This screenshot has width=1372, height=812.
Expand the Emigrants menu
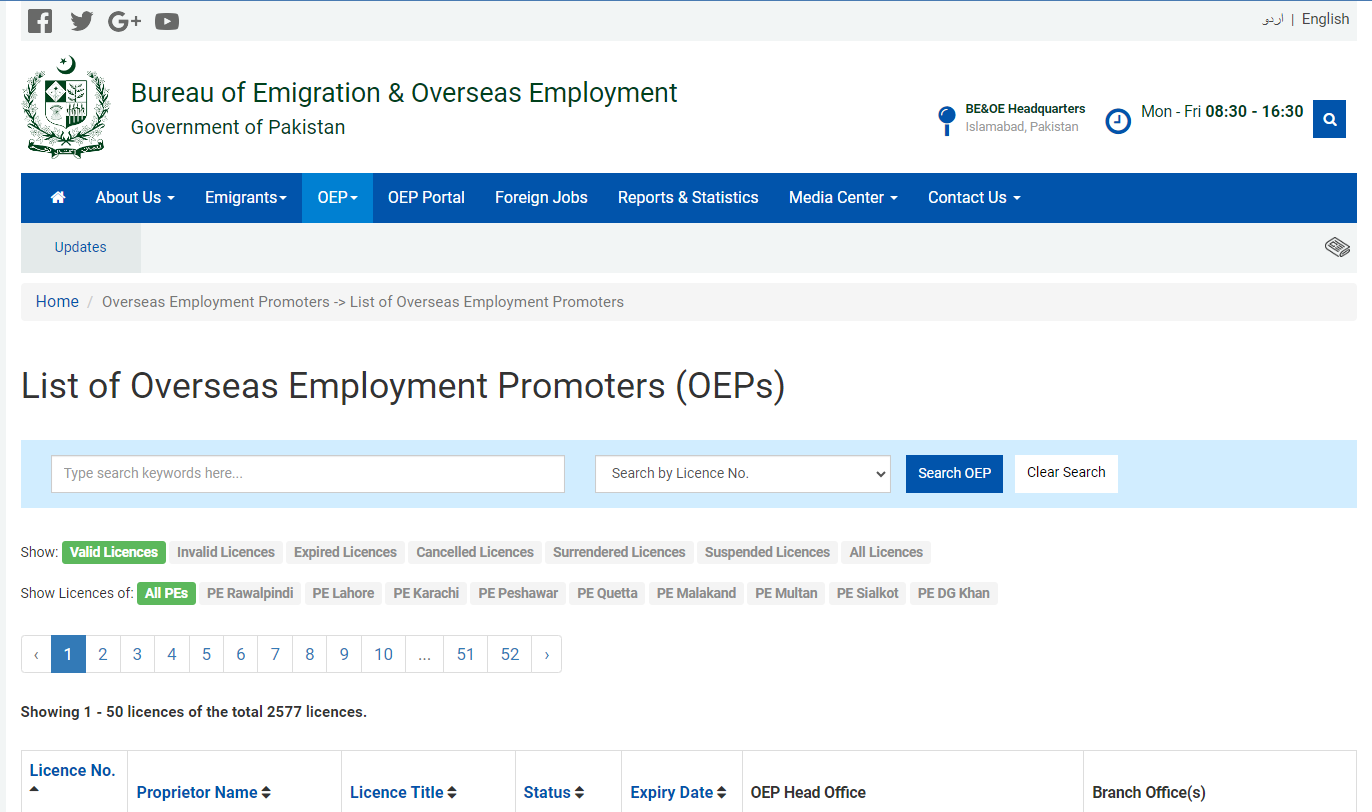pyautogui.click(x=246, y=198)
